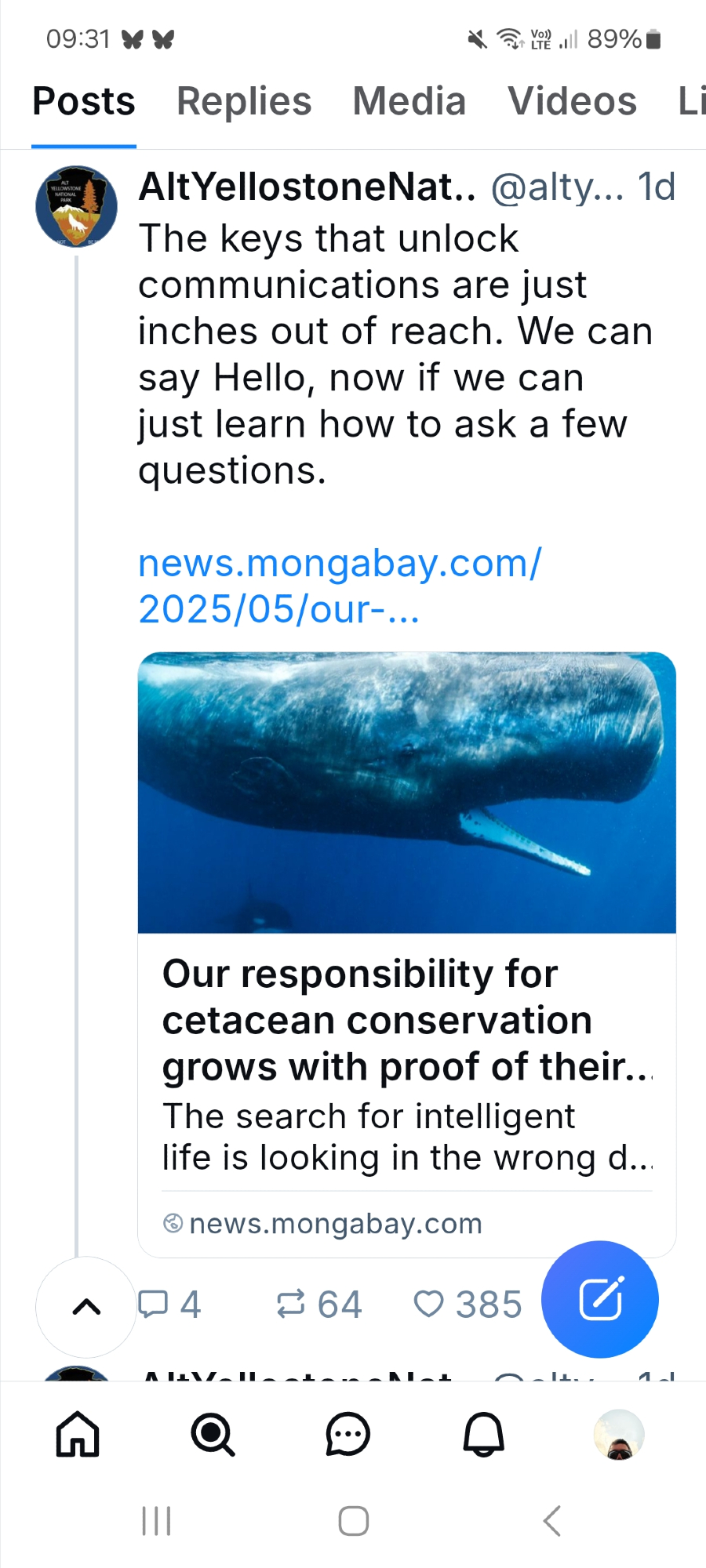The image size is (706, 1568).
Task: Open AltYellowstoneNat profile avatar
Action: (x=76, y=206)
